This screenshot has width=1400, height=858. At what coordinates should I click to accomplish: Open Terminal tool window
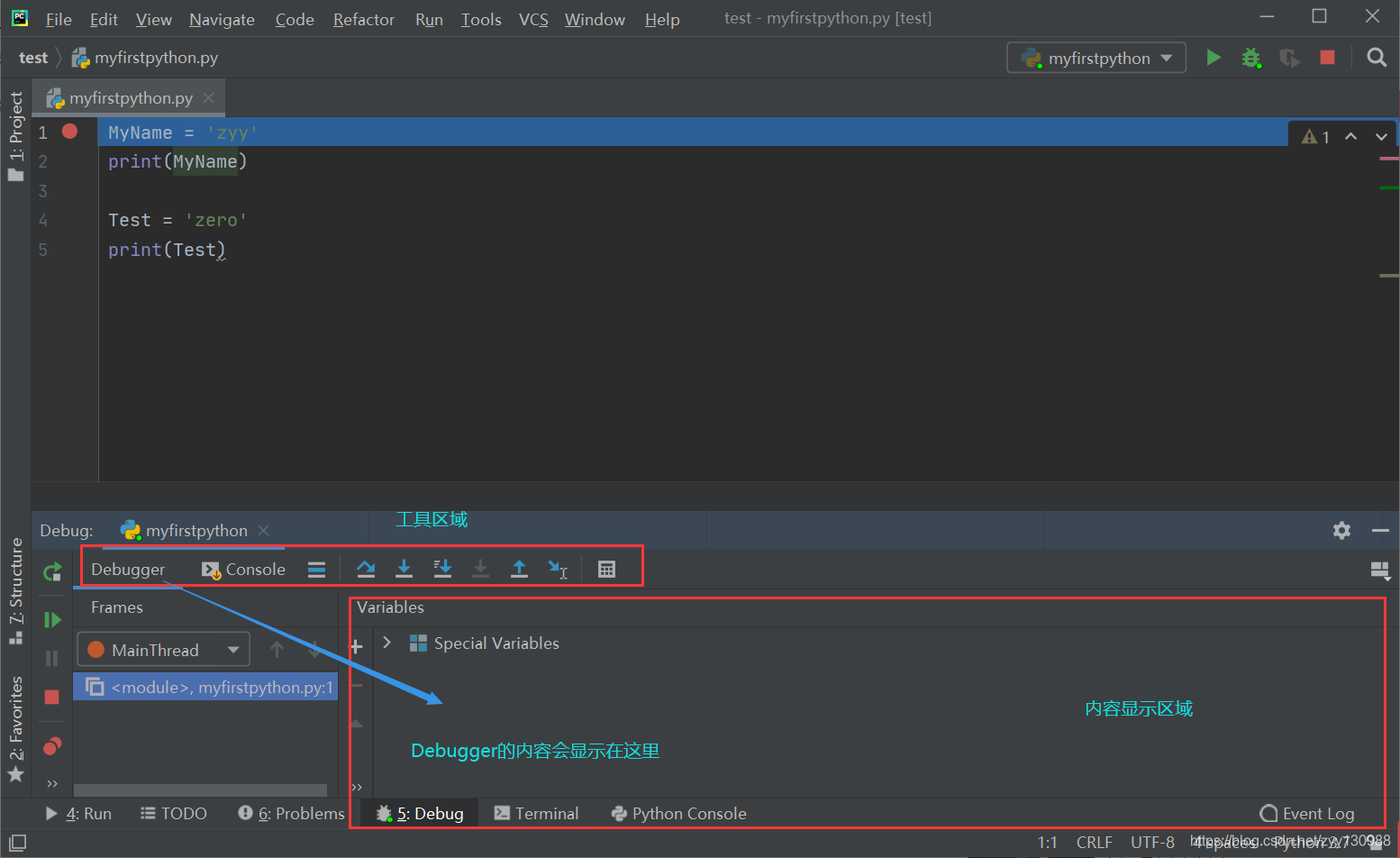[536, 814]
